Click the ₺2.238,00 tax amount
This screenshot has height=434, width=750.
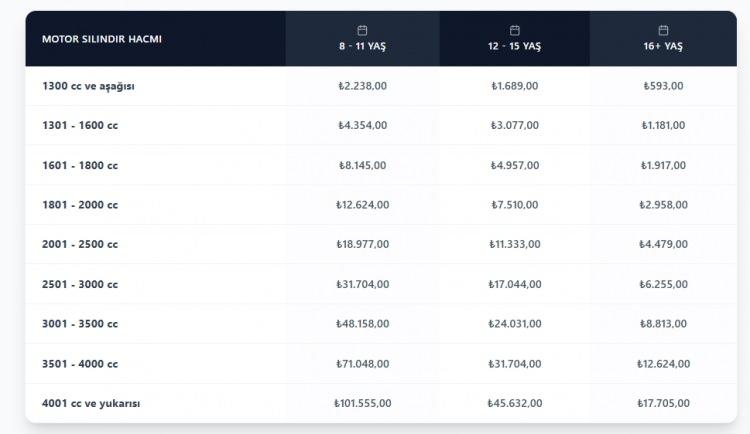pyautogui.click(x=362, y=86)
